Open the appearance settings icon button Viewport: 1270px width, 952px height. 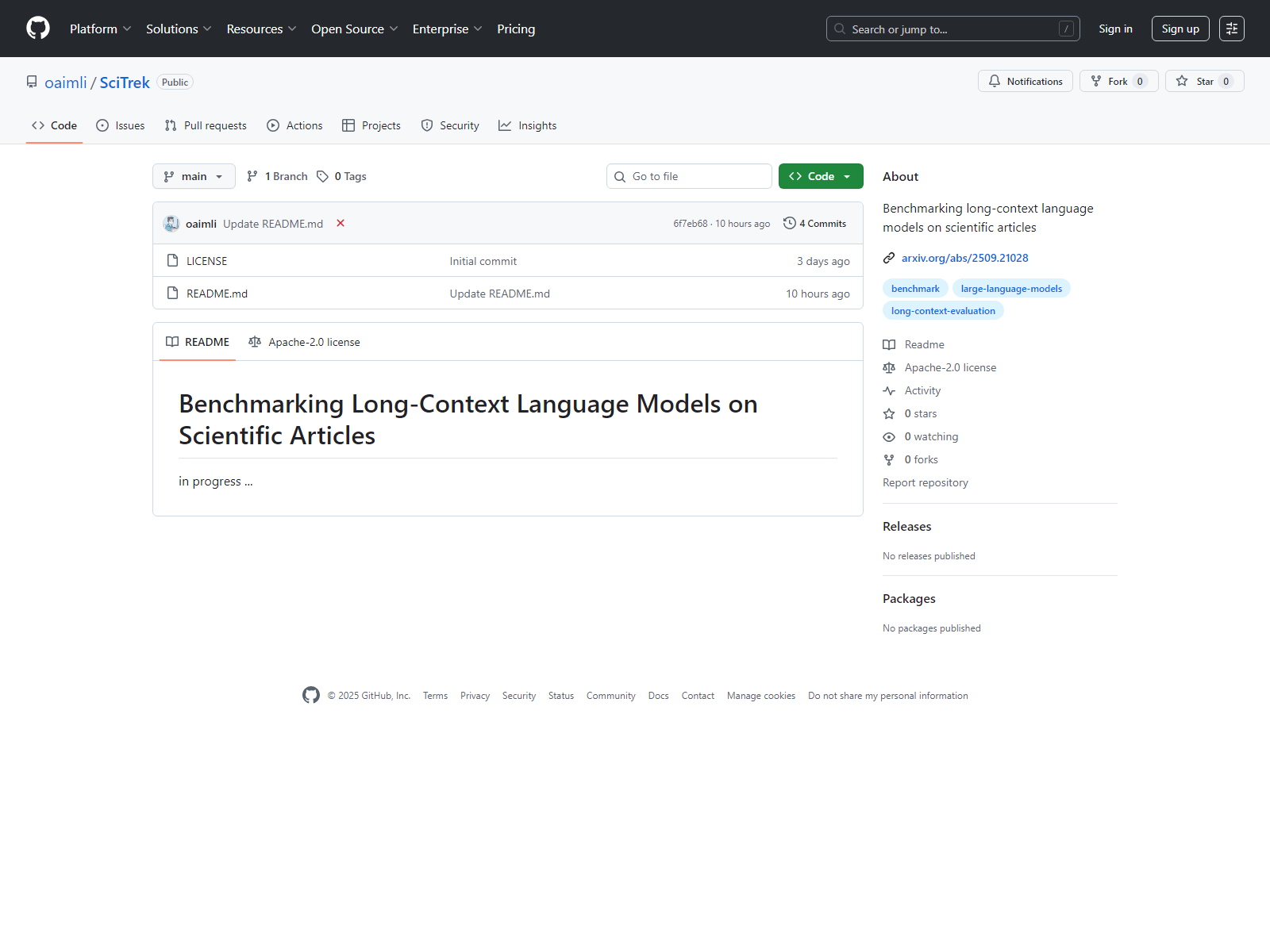[x=1232, y=29]
